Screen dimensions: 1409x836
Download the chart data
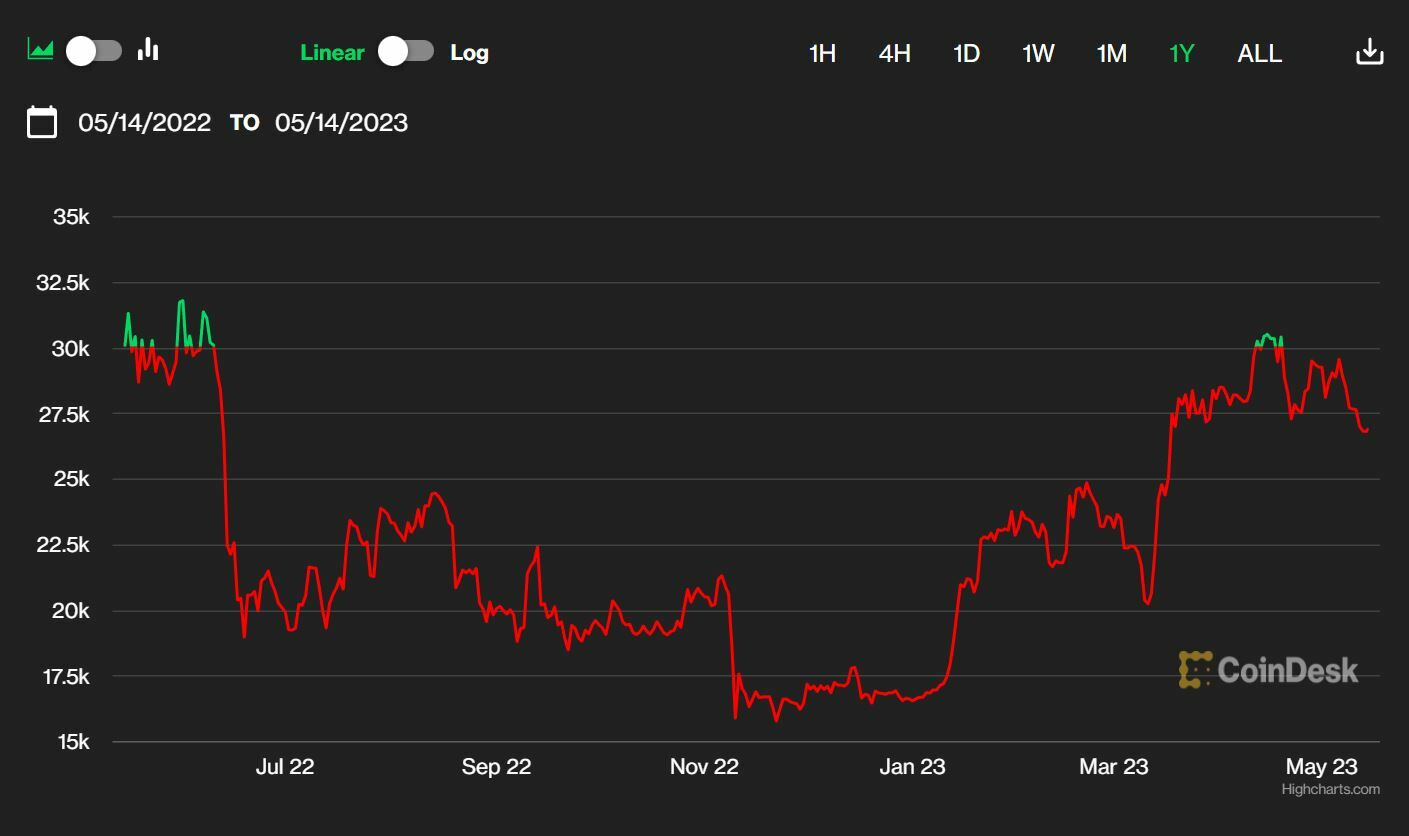pos(1369,52)
